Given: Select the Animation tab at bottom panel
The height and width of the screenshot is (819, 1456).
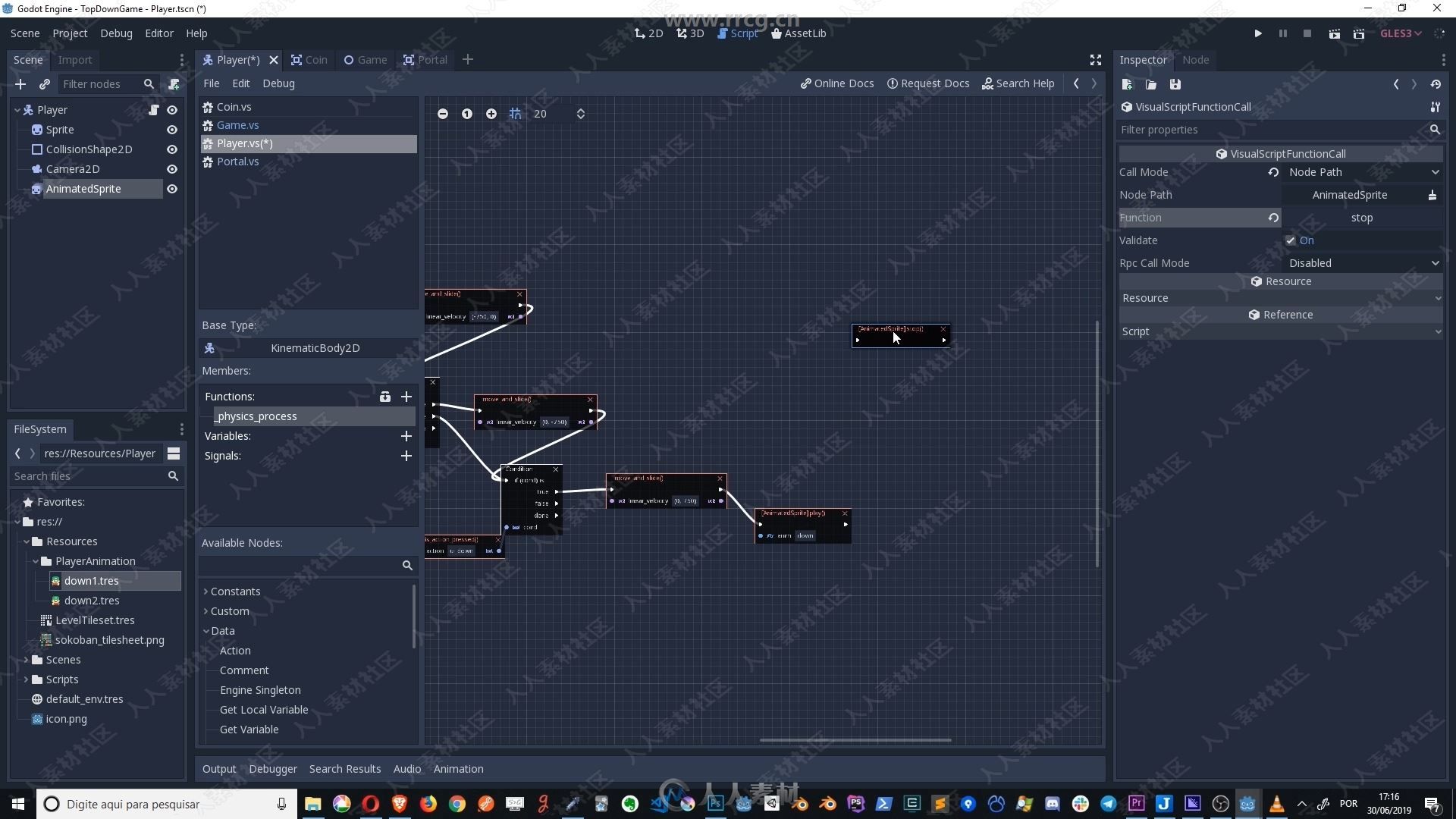Looking at the screenshot, I should (x=459, y=768).
